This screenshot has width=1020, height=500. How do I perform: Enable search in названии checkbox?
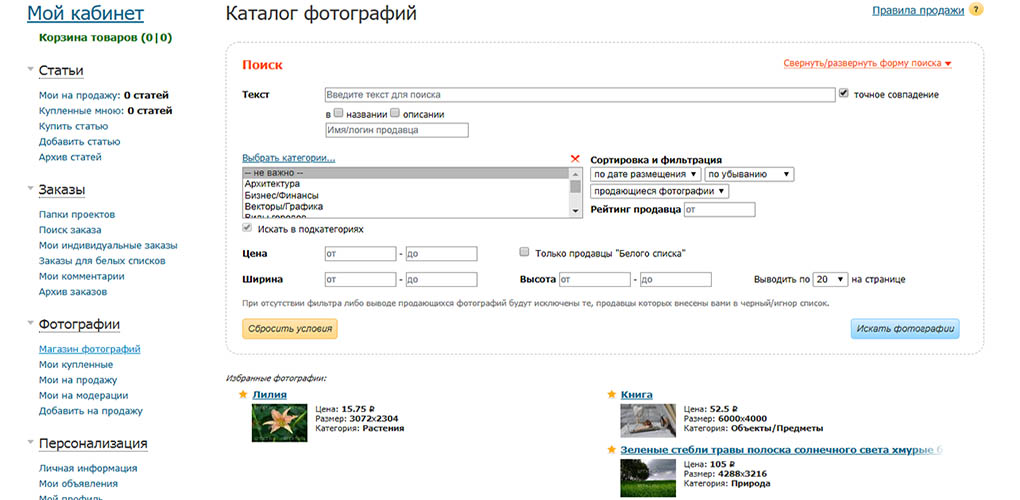click(x=338, y=113)
